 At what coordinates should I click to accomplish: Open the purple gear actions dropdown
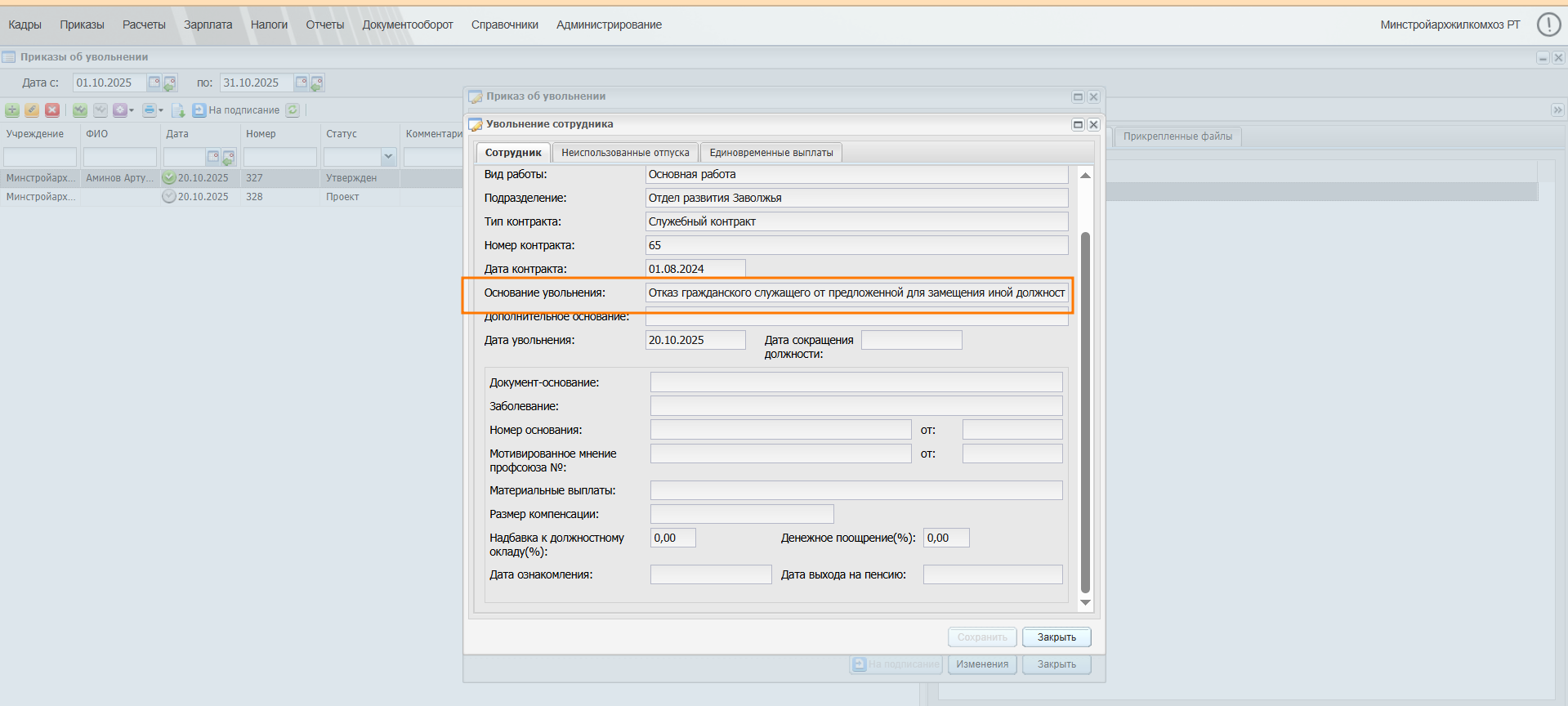pos(123,110)
